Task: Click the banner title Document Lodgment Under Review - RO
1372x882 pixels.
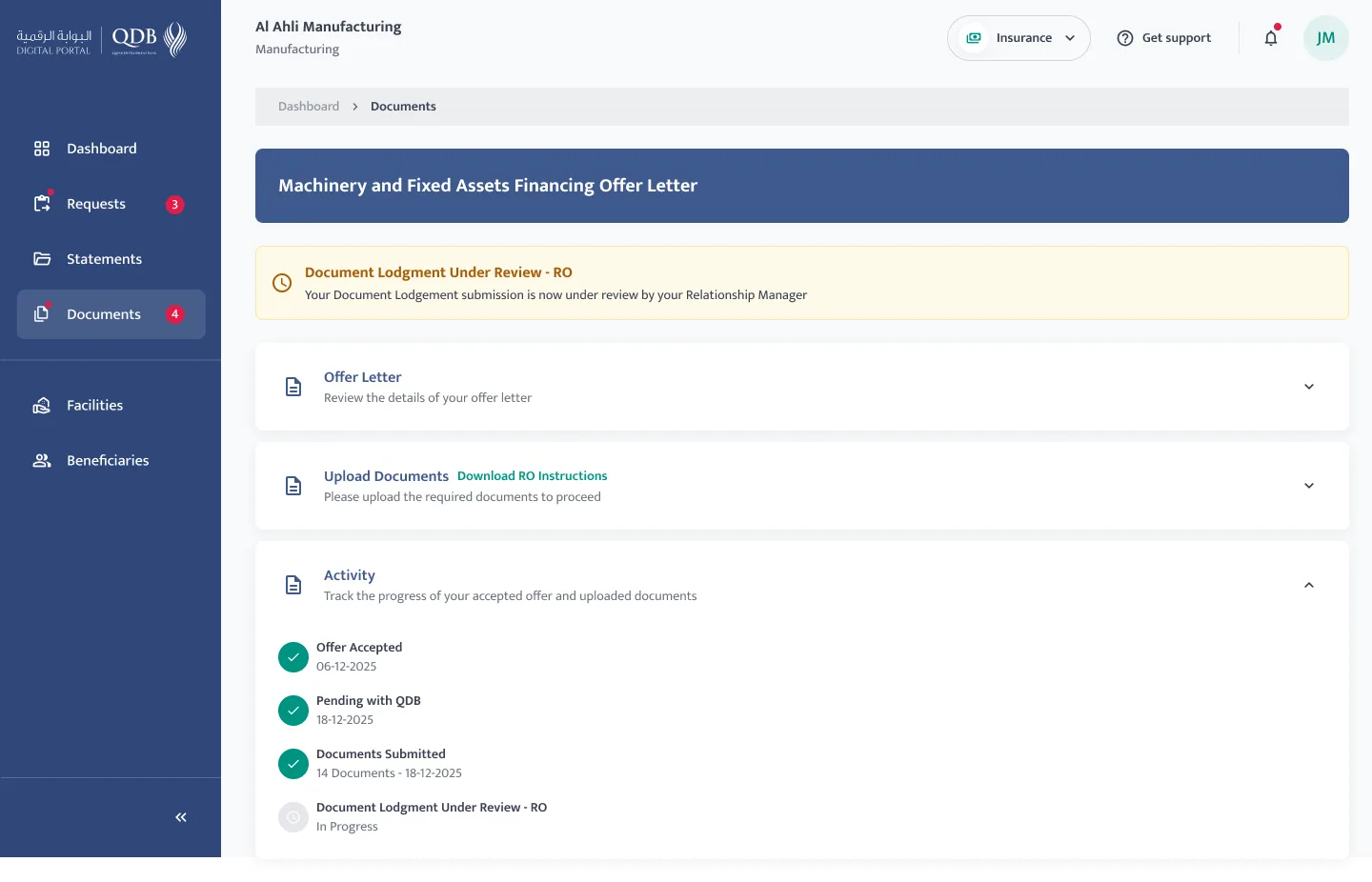Action: pos(438,272)
